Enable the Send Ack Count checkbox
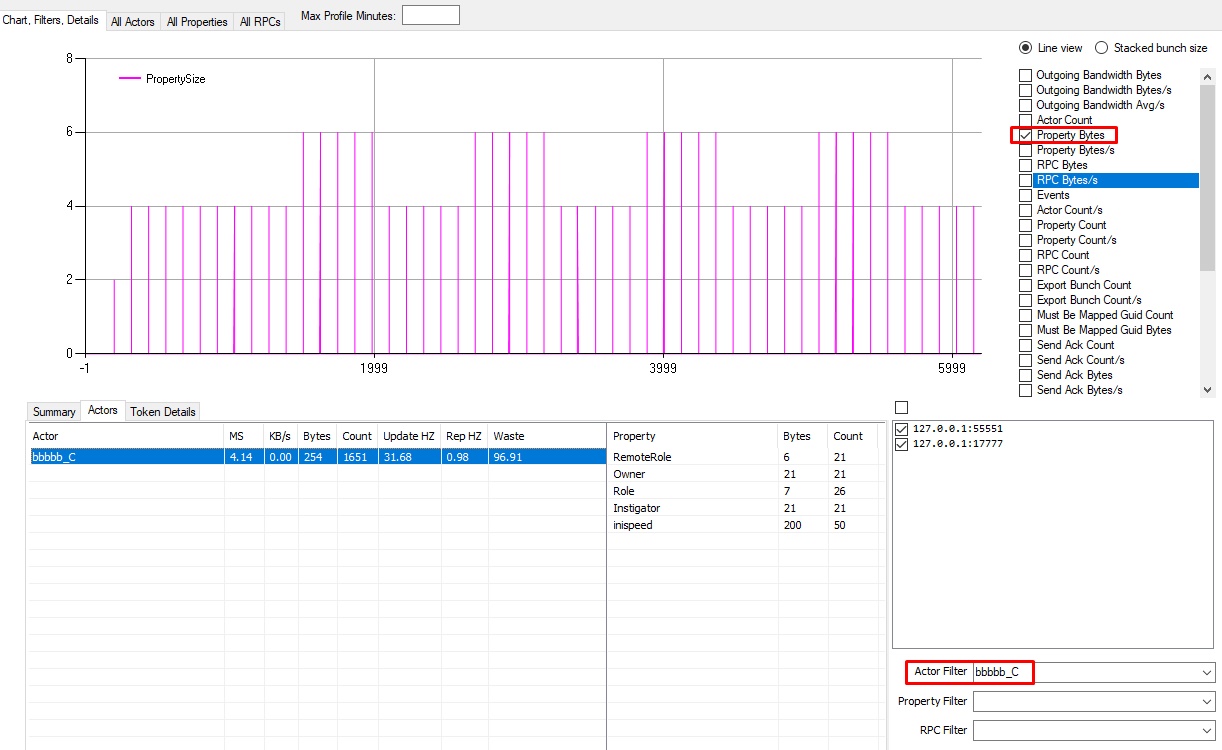Image resolution: width=1222 pixels, height=750 pixels. tap(1025, 345)
